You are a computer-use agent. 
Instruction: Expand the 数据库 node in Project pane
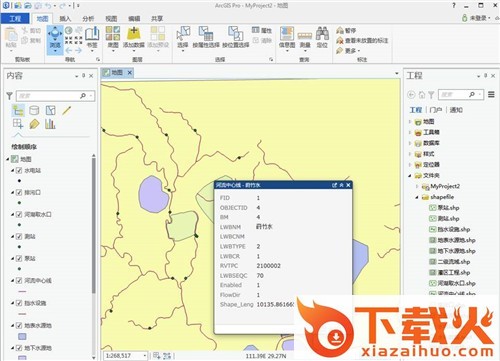click(x=410, y=143)
